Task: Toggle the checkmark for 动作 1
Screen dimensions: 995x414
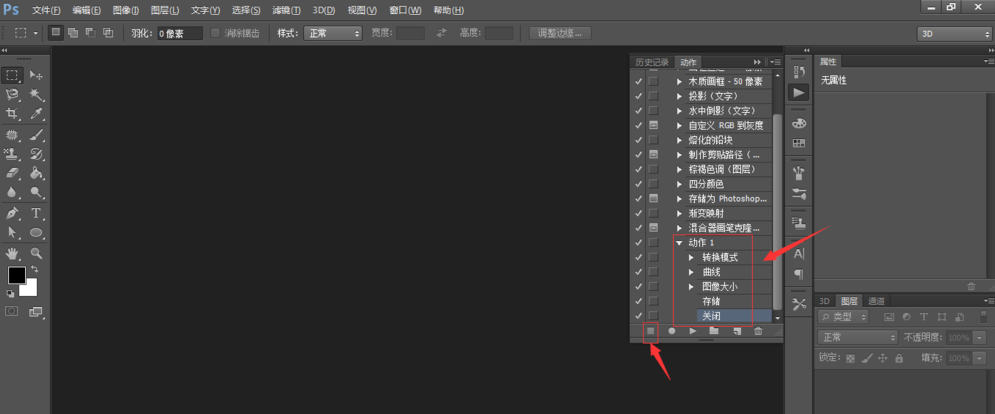Action: (x=639, y=242)
